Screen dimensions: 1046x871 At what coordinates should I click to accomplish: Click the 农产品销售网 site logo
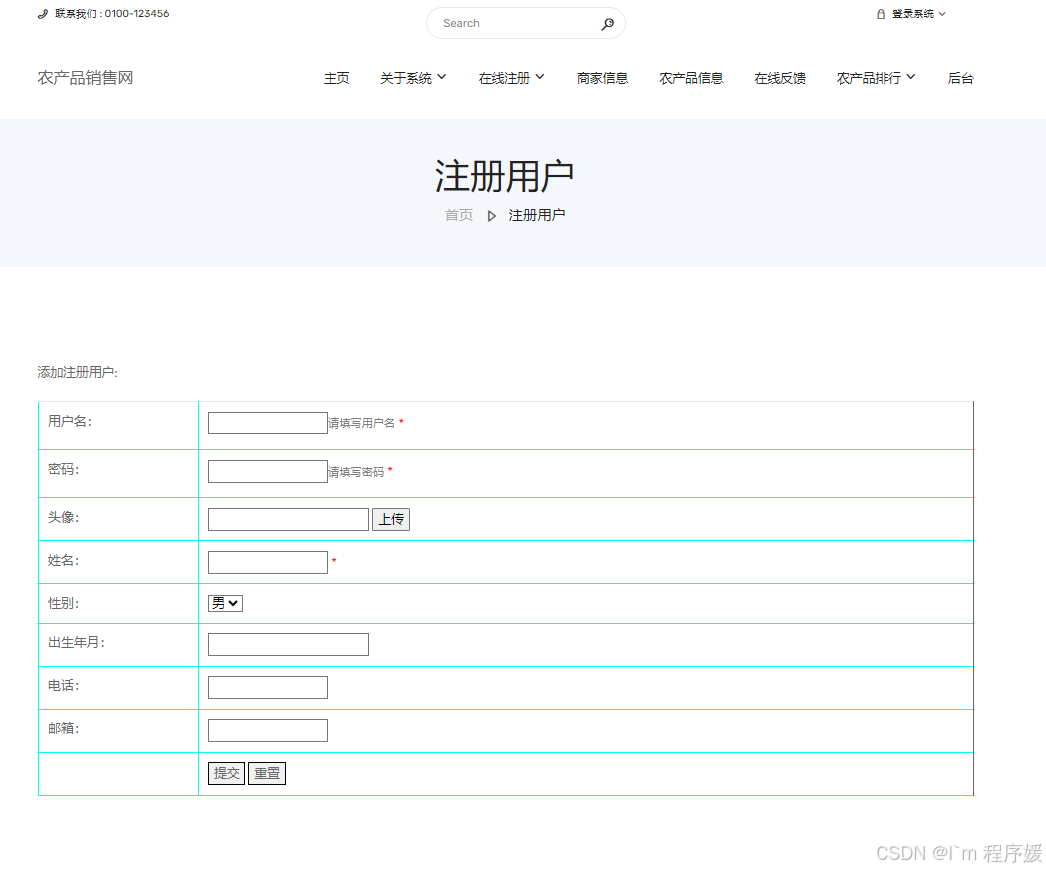pyautogui.click(x=84, y=77)
